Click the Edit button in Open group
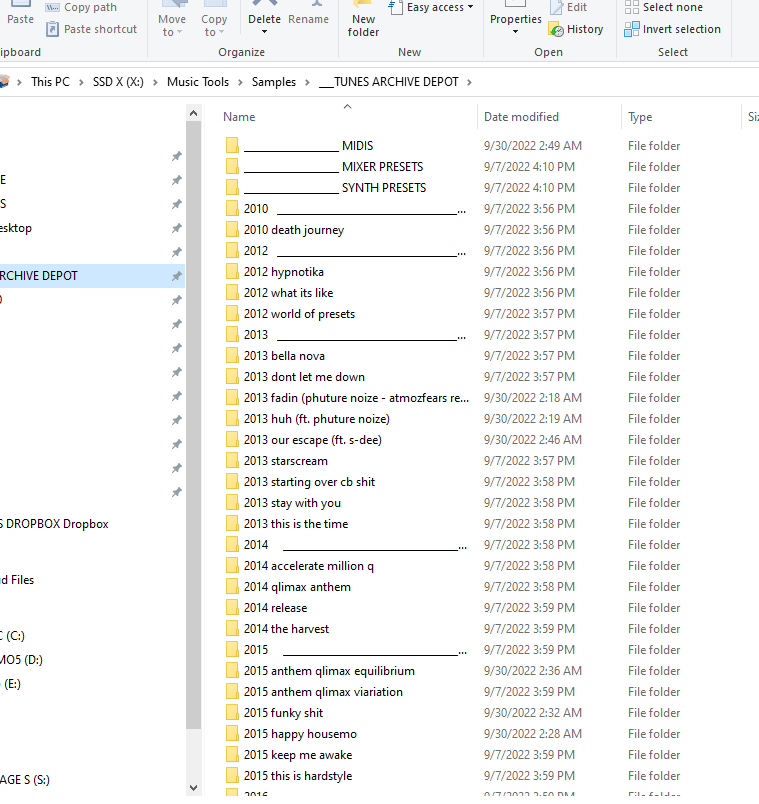Image resolution: width=759 pixels, height=804 pixels. [x=569, y=7]
